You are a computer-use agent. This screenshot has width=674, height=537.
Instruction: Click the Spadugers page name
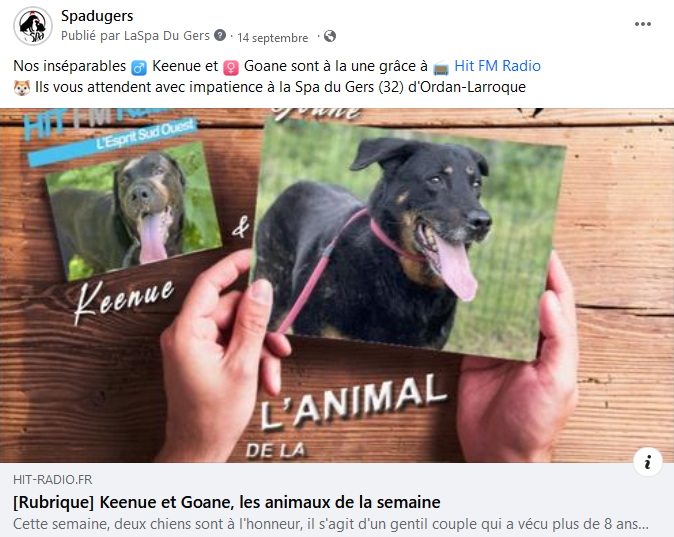[x=97, y=16]
